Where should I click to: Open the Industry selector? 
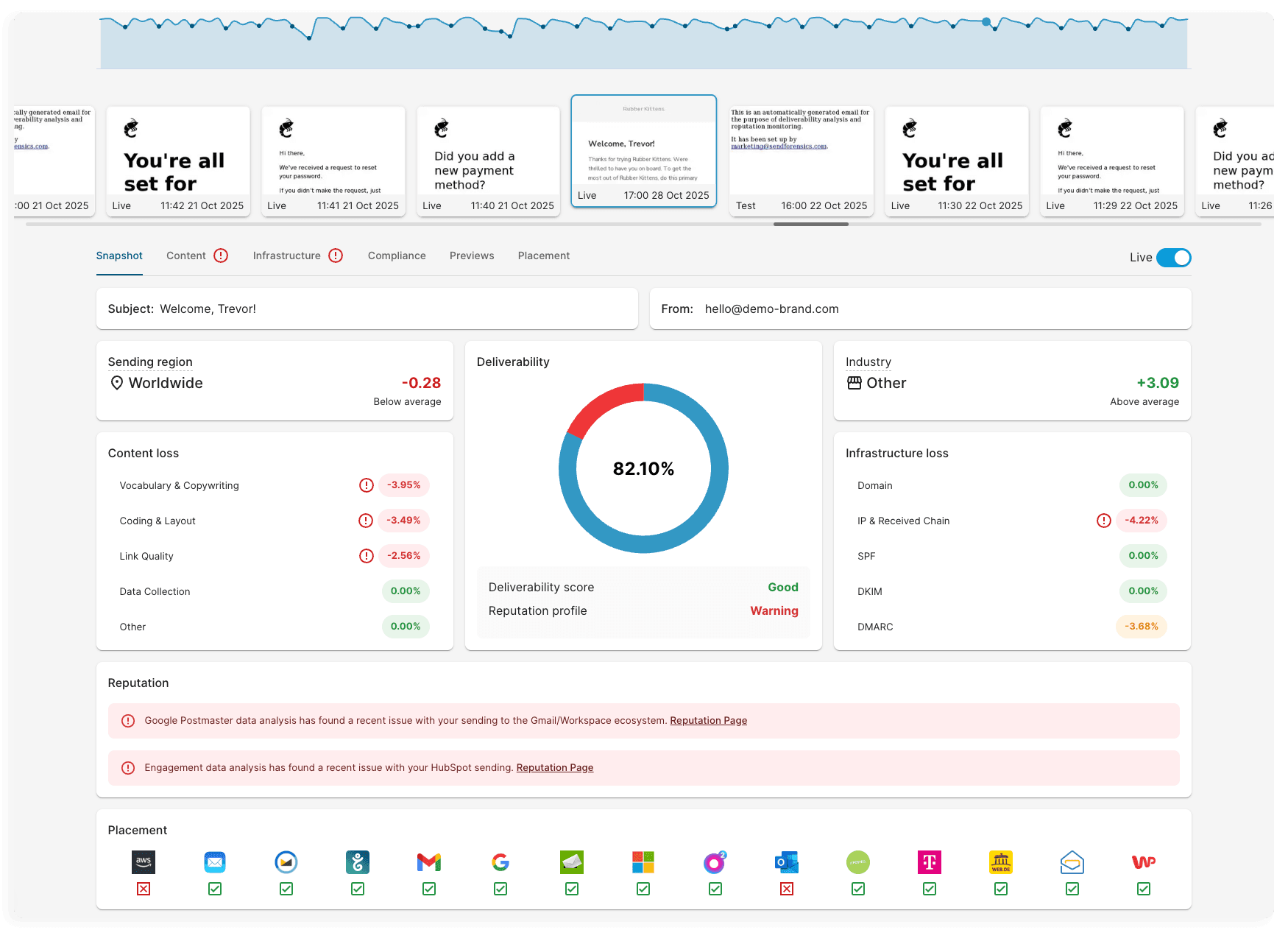[885, 383]
